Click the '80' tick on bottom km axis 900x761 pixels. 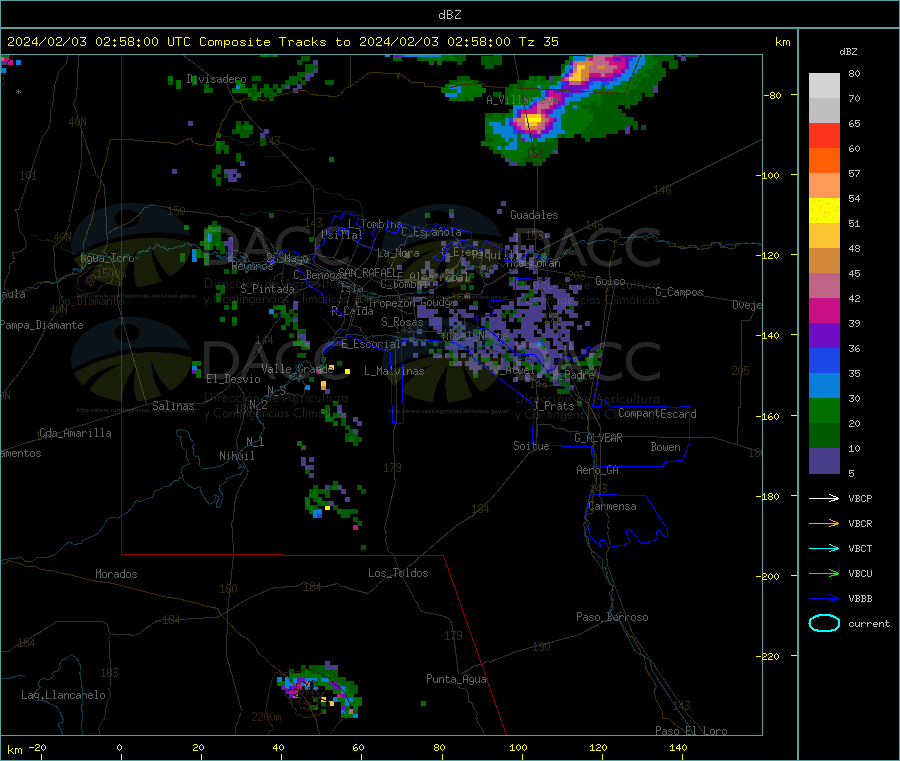(439, 747)
